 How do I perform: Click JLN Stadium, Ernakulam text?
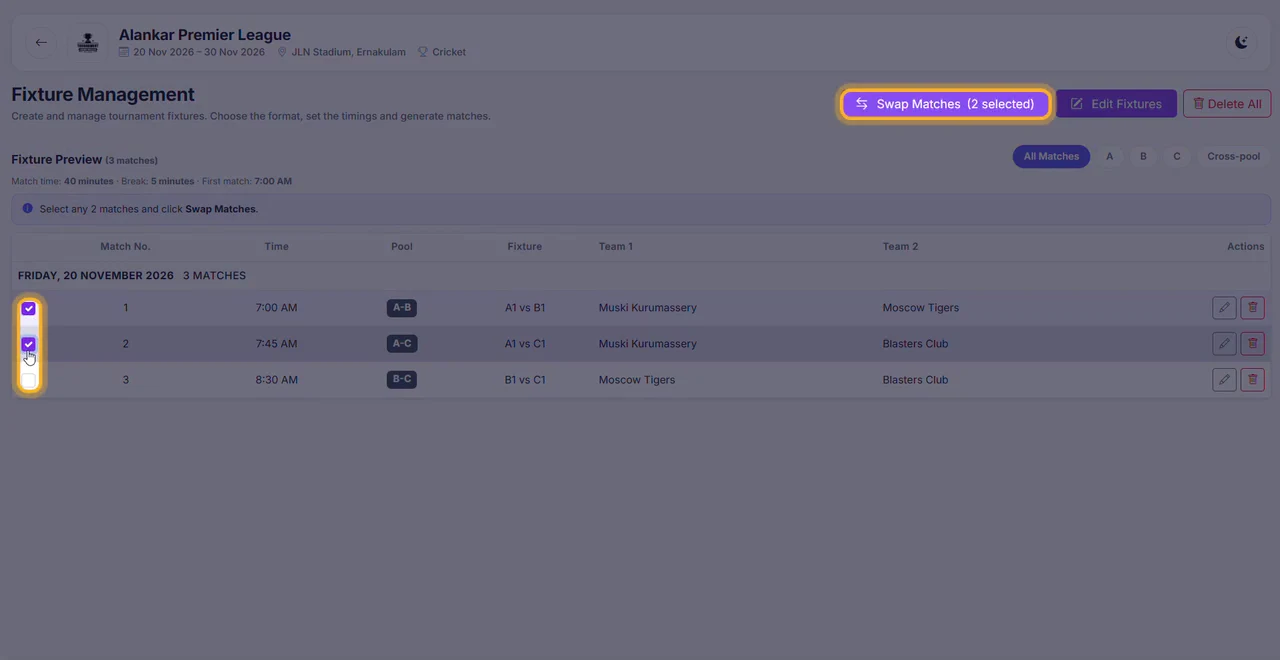pos(348,52)
